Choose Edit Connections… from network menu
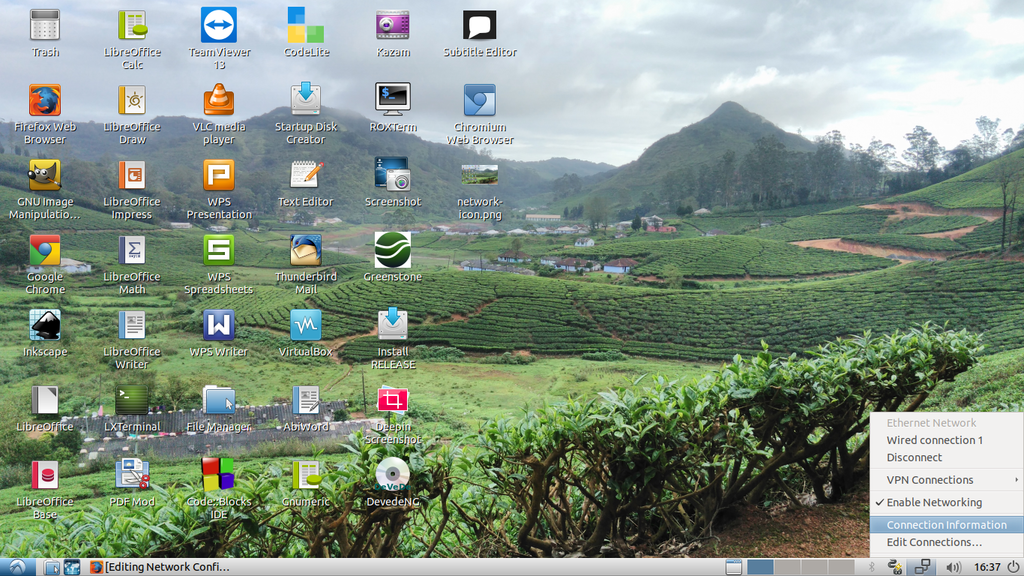This screenshot has width=1024, height=576. [934, 543]
